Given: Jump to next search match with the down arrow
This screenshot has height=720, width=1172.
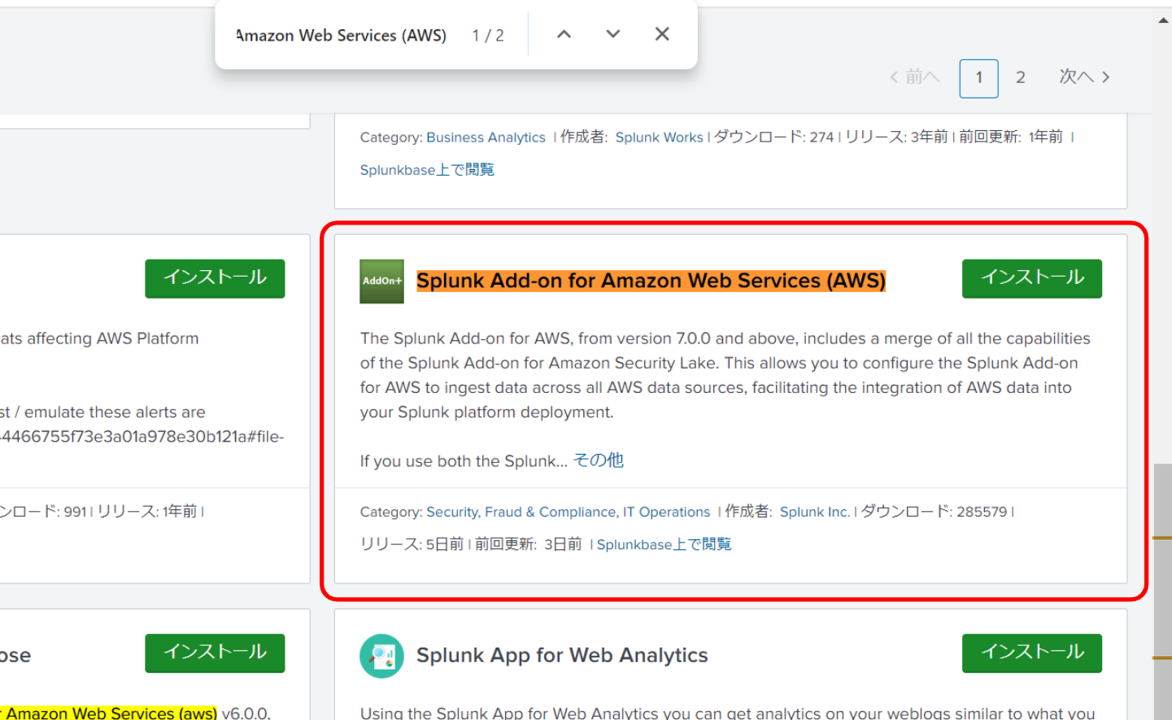Looking at the screenshot, I should (x=612, y=33).
